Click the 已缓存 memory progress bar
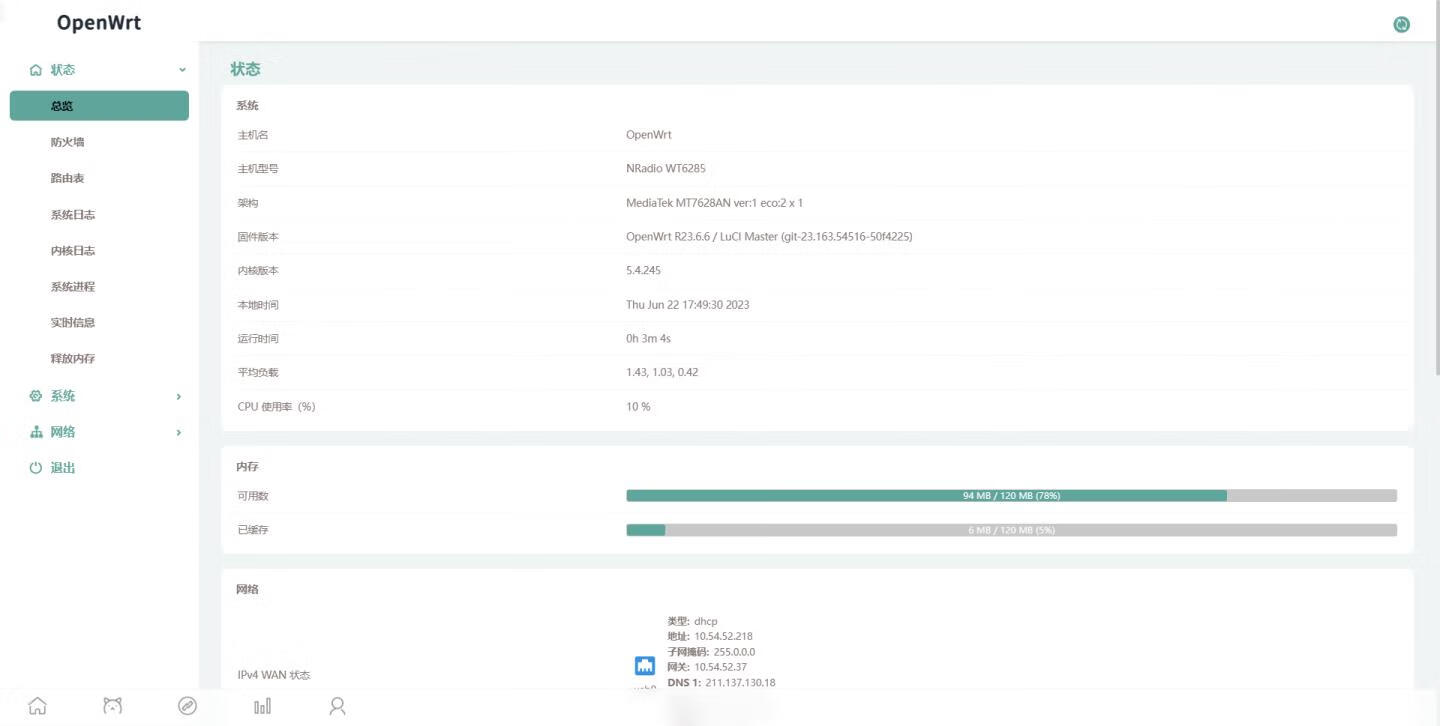This screenshot has width=1440, height=726. (1011, 530)
